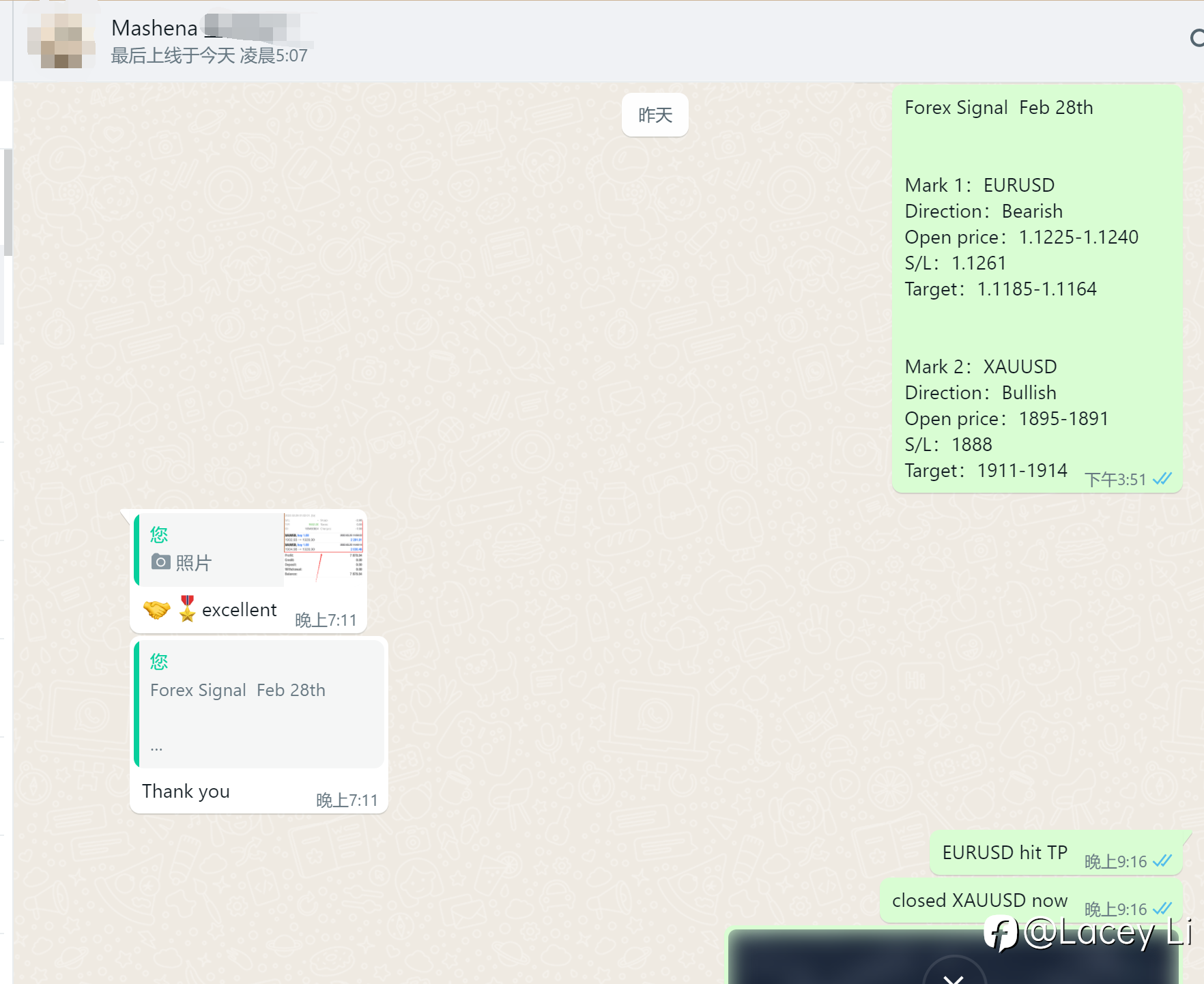
Task: Click 'S/L: 1.1261' line
Action: click(956, 263)
